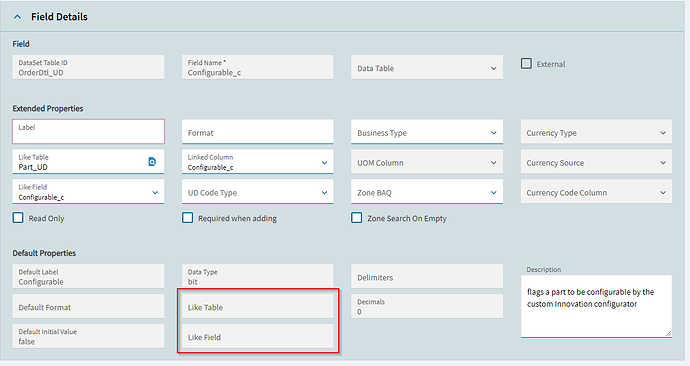Open the Like Table search icon
690x366 pixels.
click(x=152, y=162)
